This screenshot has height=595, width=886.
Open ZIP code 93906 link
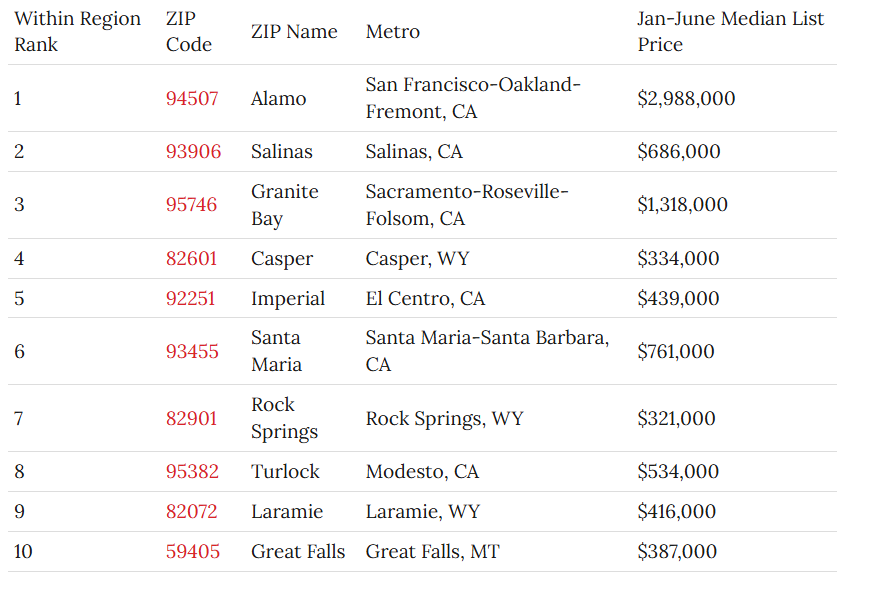point(193,151)
